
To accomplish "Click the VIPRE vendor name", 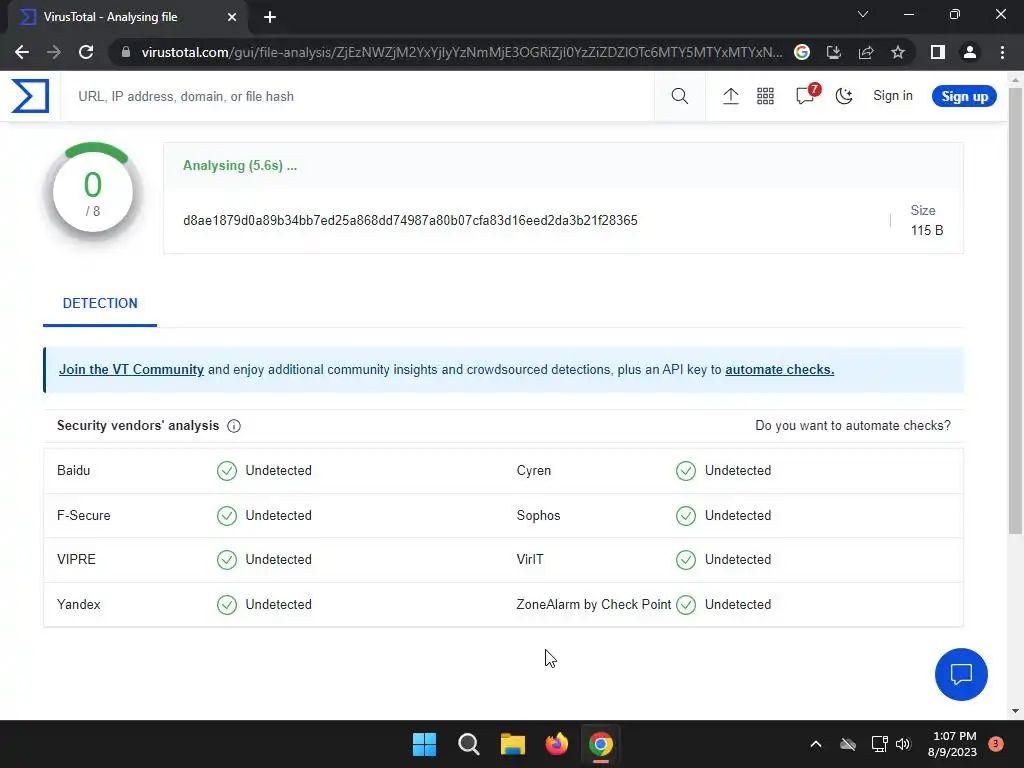I will (76, 559).
